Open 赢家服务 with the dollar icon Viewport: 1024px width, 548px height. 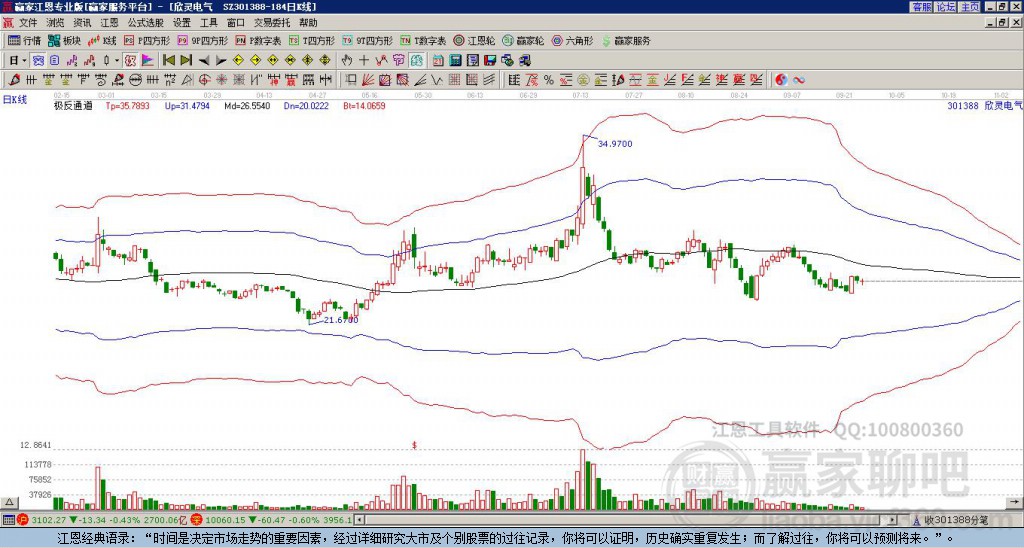pyautogui.click(x=626, y=40)
